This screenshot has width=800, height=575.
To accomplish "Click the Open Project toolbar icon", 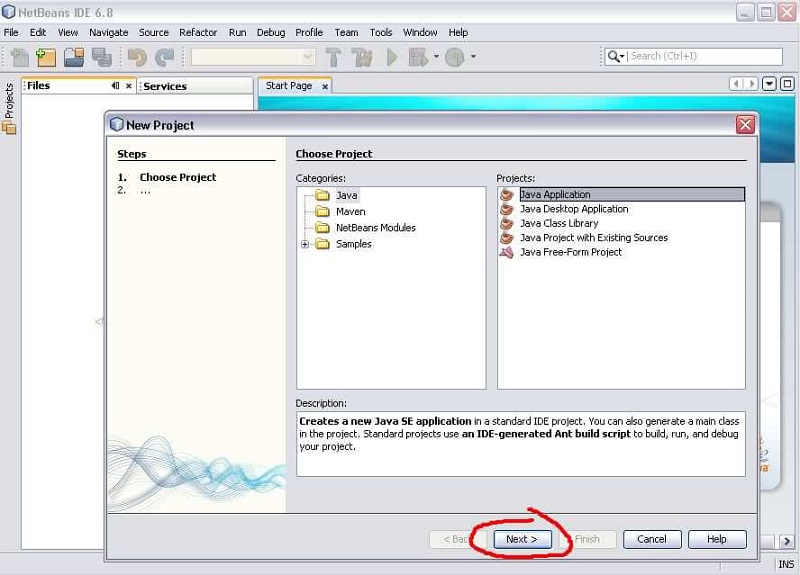I will tap(73, 57).
